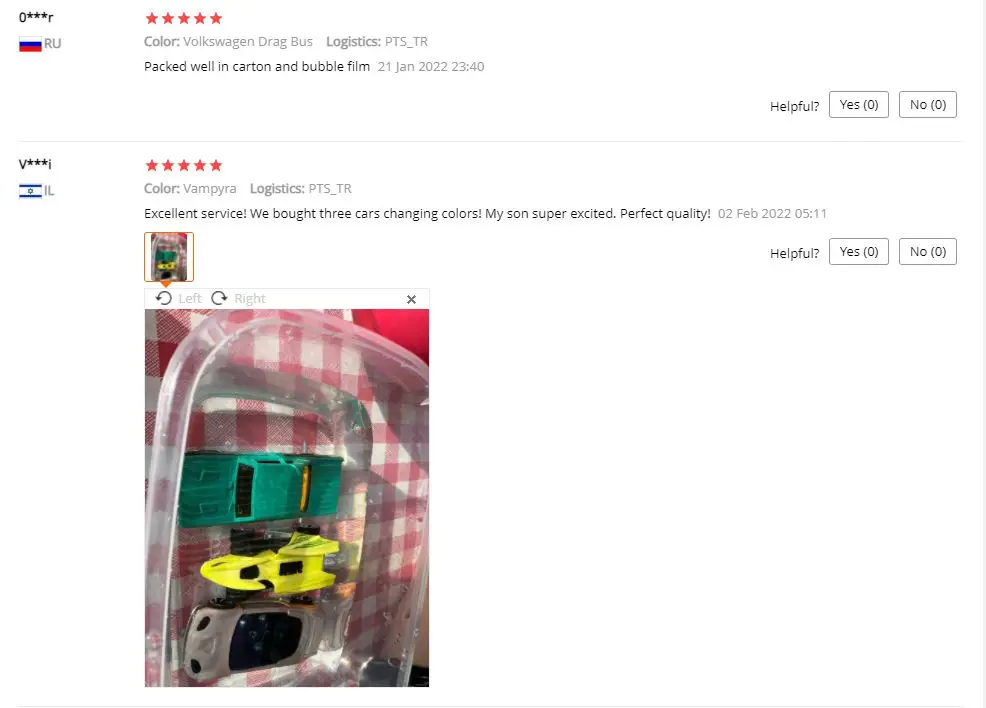The height and width of the screenshot is (708, 986).
Task: Click the Israel flag icon
Action: (30, 191)
